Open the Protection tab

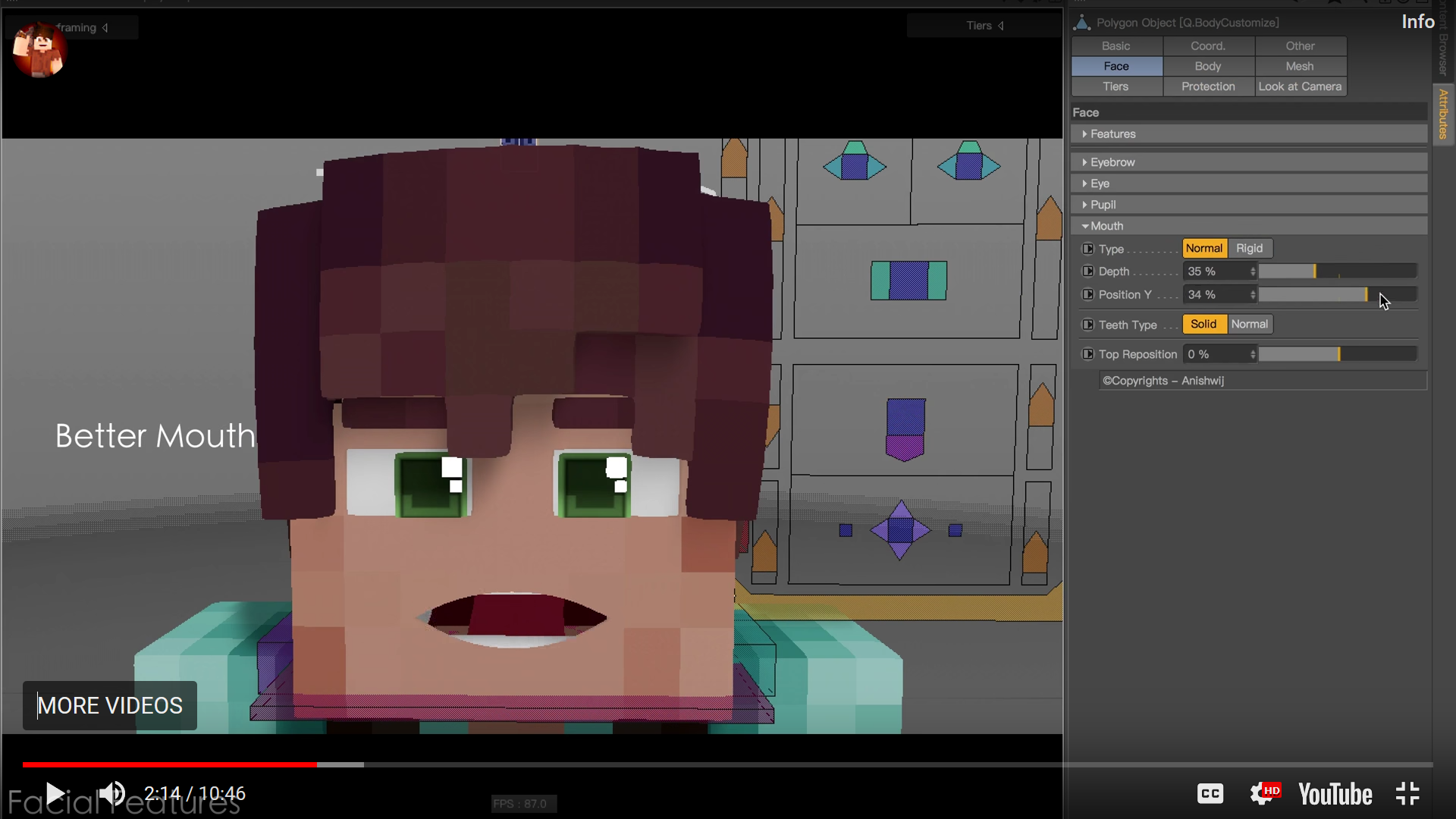pos(1208,86)
